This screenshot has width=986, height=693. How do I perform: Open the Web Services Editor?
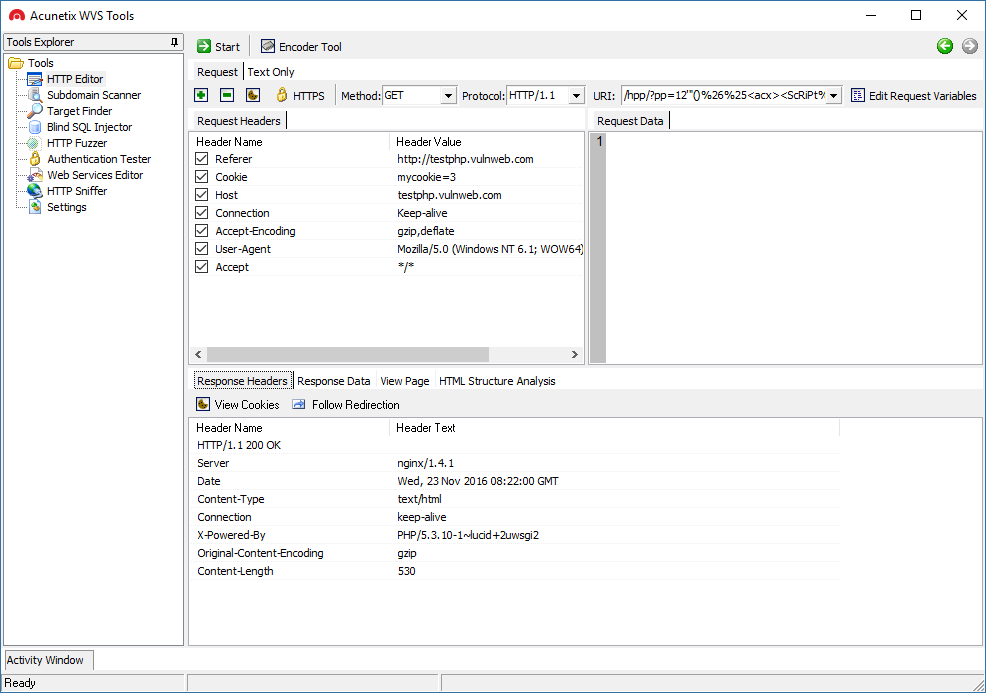tap(95, 175)
